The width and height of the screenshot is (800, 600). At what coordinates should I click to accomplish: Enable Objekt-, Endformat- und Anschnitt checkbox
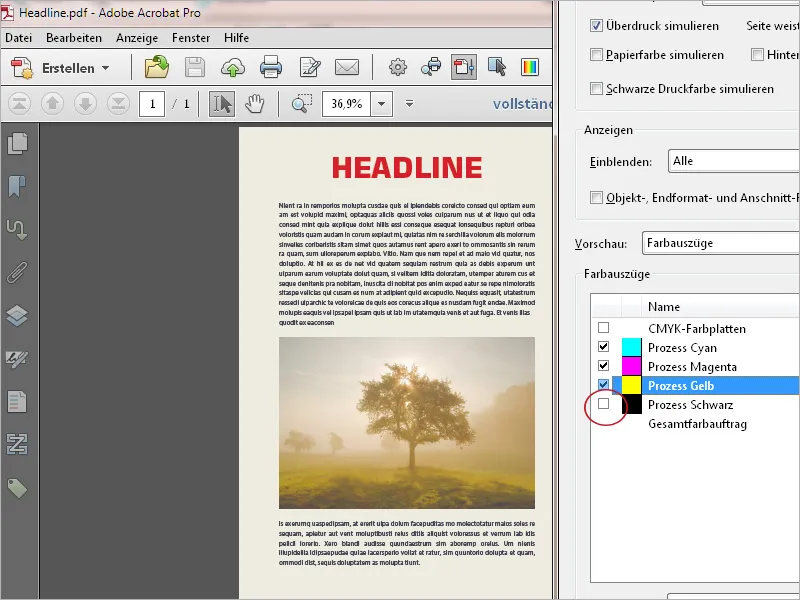pos(596,197)
